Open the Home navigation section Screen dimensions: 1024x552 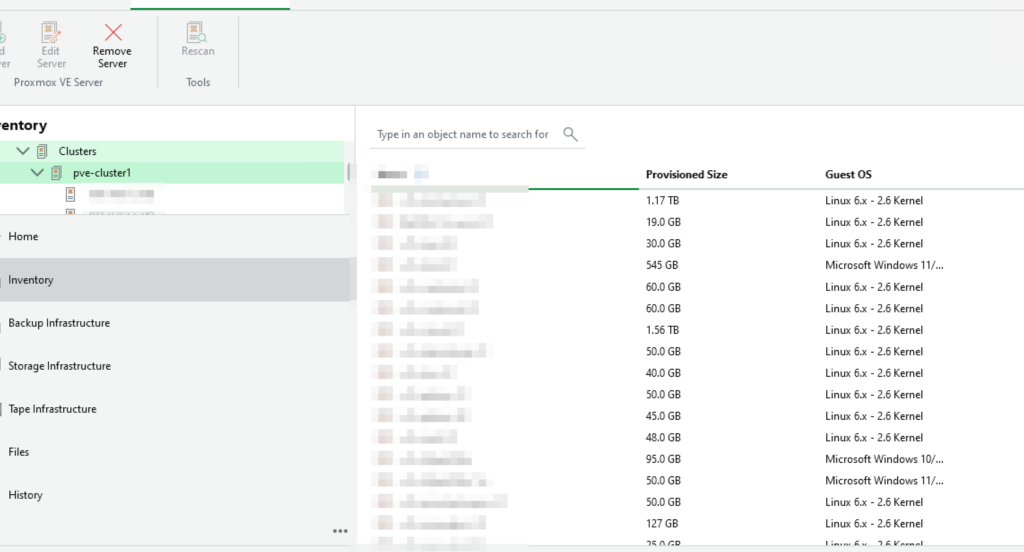[x=23, y=237]
